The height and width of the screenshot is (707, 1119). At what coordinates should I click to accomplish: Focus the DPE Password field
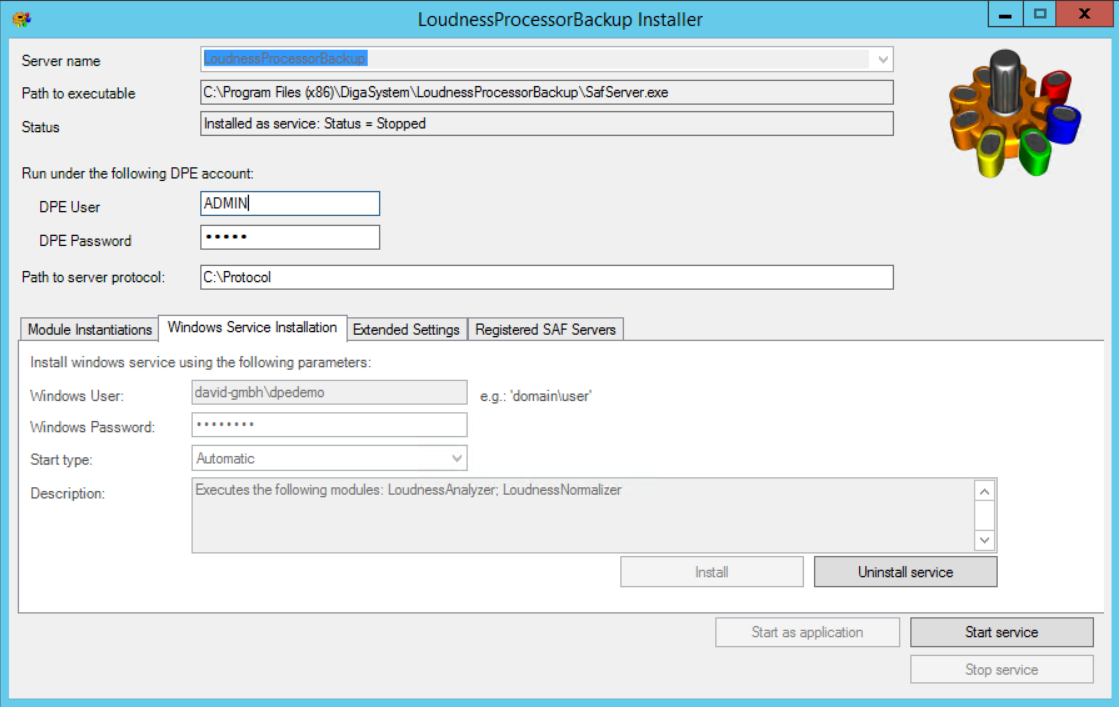pos(290,238)
